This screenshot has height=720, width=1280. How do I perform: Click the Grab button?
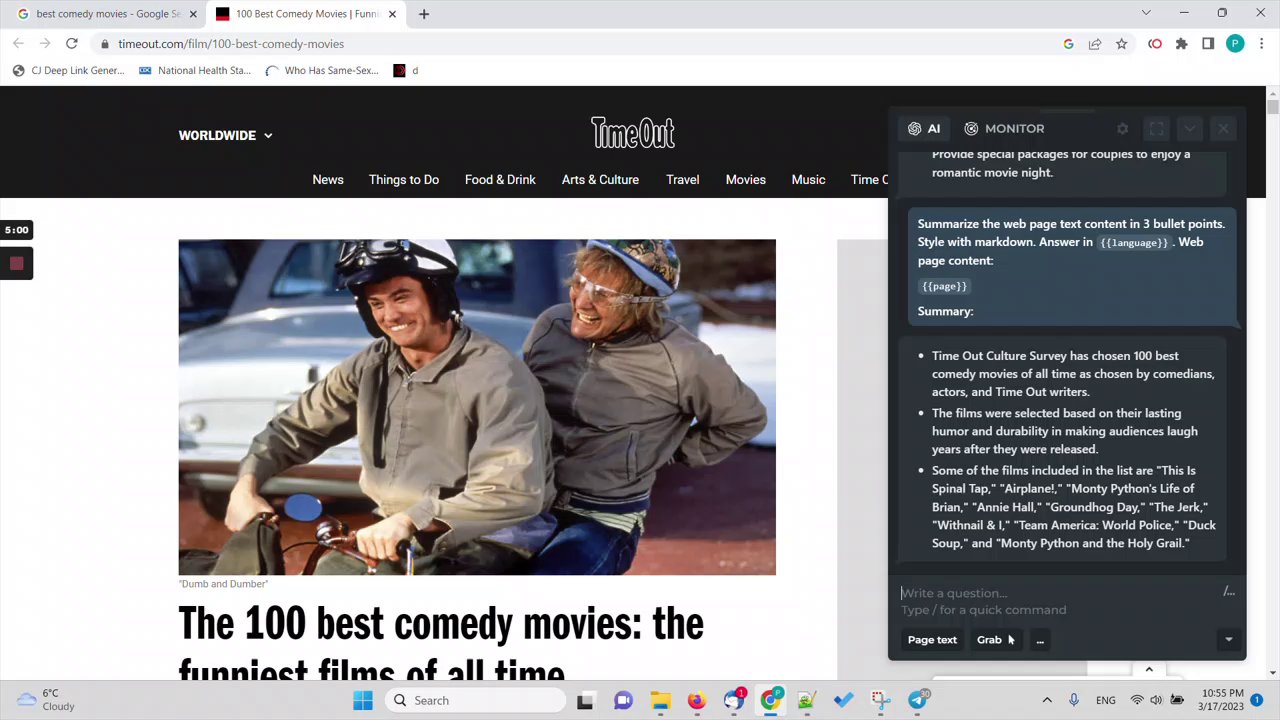[x=989, y=640]
